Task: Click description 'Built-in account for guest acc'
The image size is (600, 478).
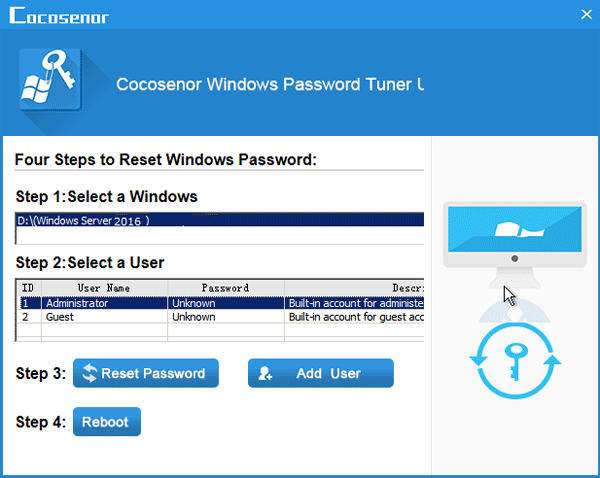Action: [355, 317]
